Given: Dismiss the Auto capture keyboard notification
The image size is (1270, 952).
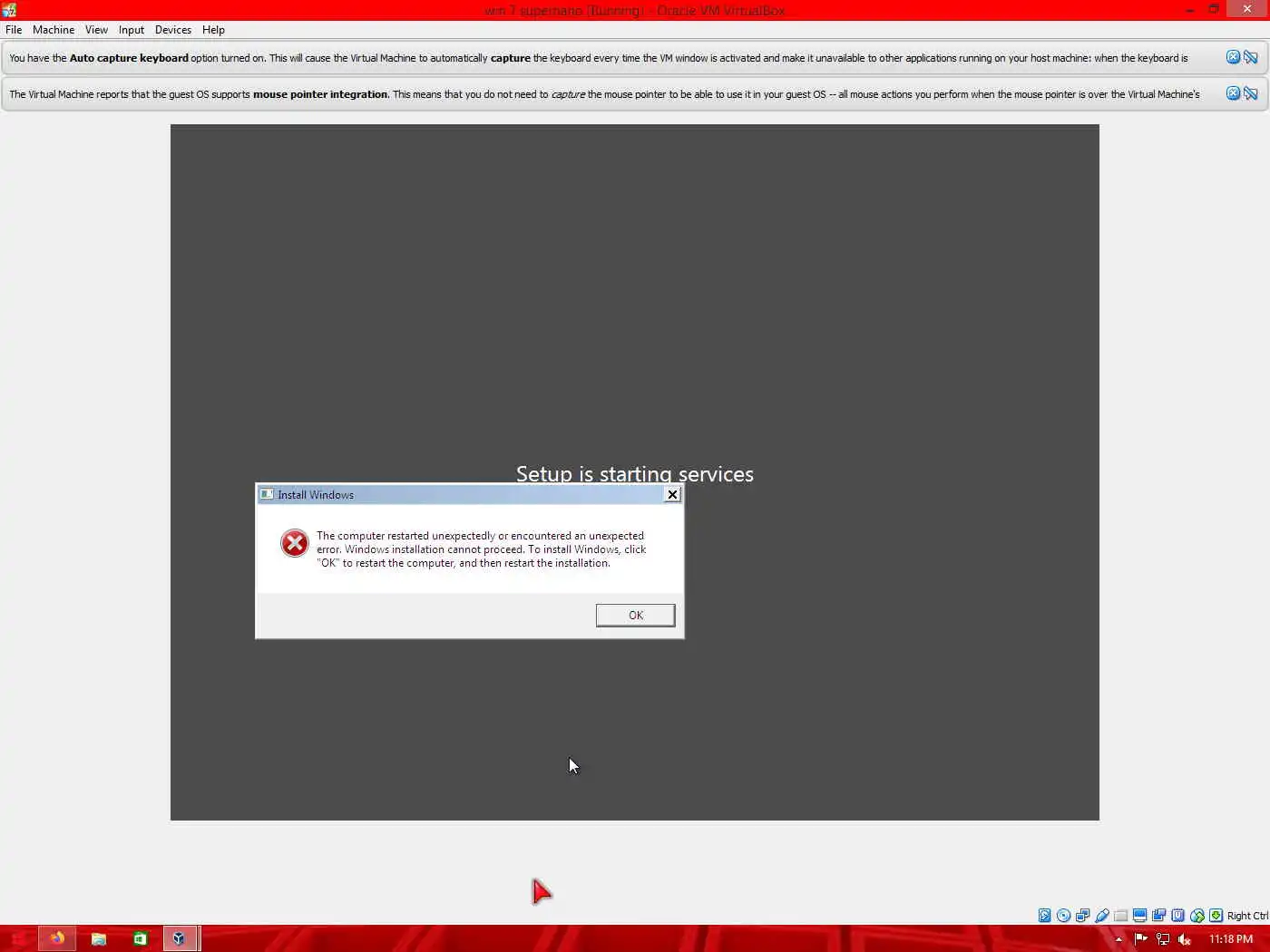Looking at the screenshot, I should pos(1233,57).
